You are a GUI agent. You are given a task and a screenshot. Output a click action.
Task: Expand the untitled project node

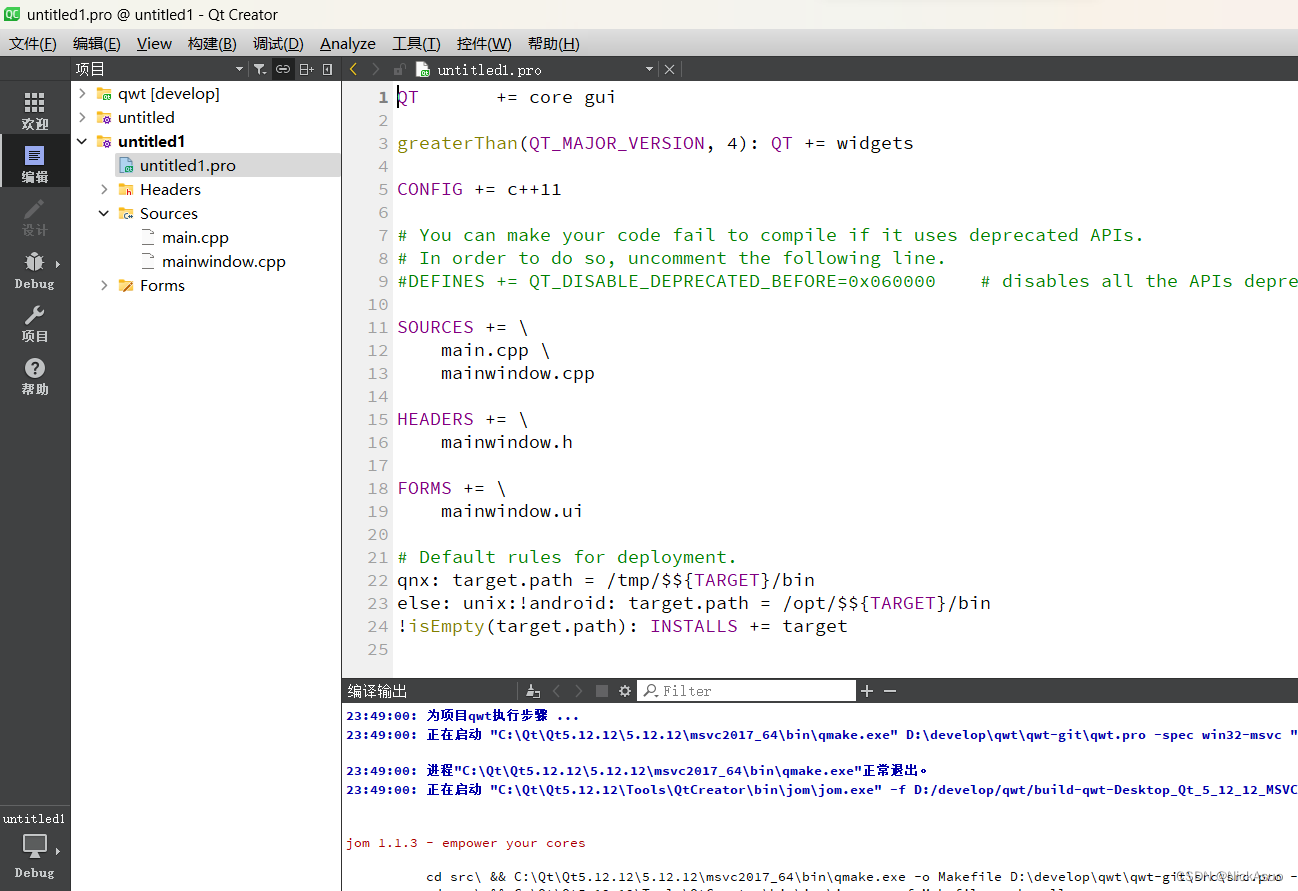point(82,117)
